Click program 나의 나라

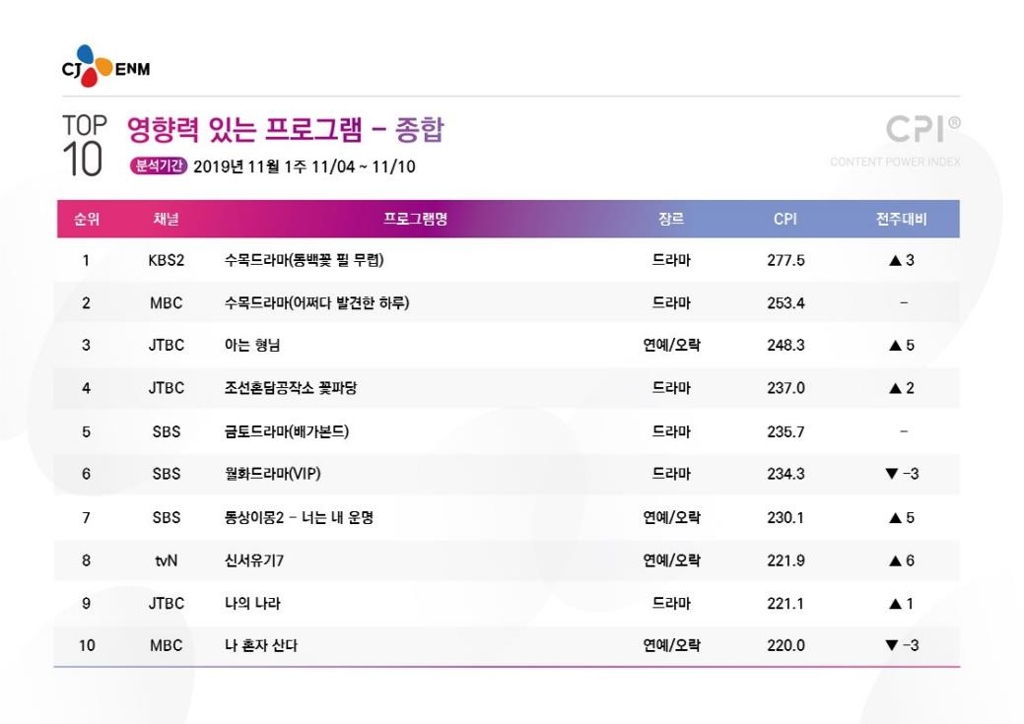tap(252, 603)
